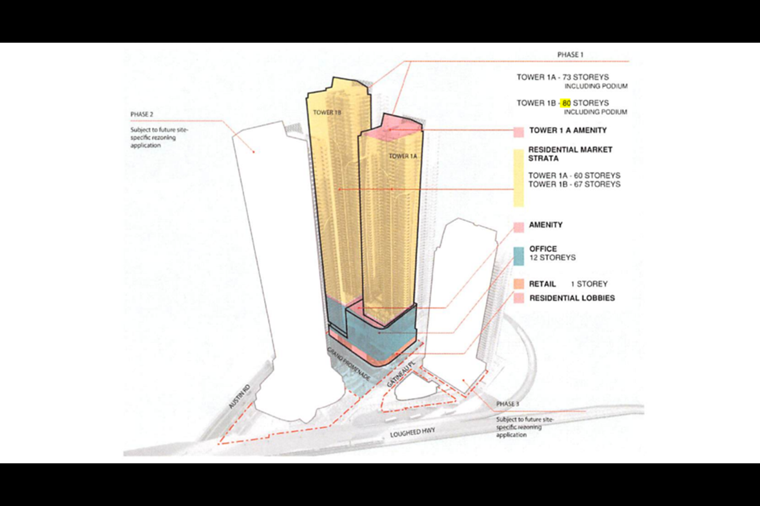
Task: Click the yellow Residential Market Strata legend bar
Action: (518, 178)
